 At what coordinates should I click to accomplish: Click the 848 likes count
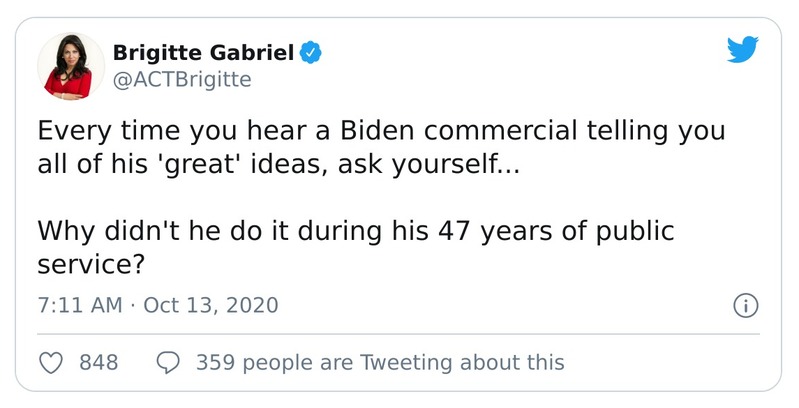(x=98, y=362)
